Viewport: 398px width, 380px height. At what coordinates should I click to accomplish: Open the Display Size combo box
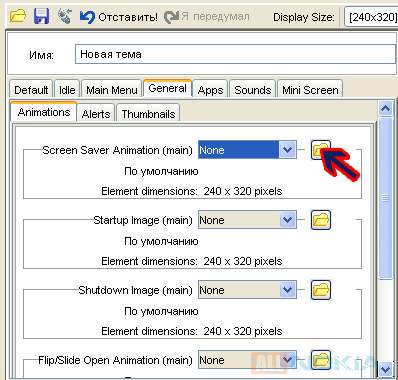click(371, 17)
